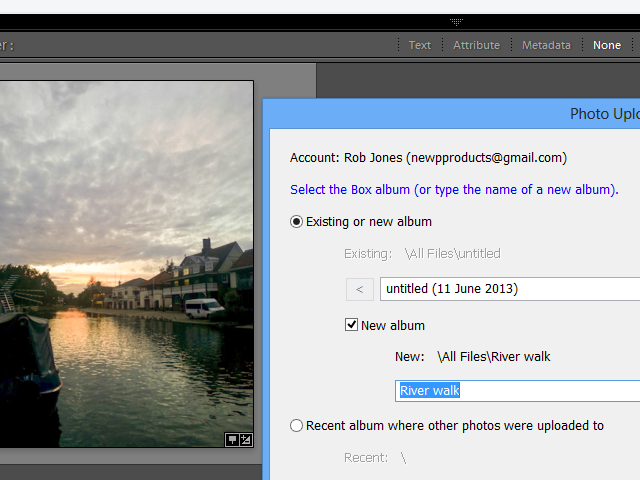This screenshot has height=480, width=640.
Task: Click the Account Rob Jones email text
Action: coord(428,158)
